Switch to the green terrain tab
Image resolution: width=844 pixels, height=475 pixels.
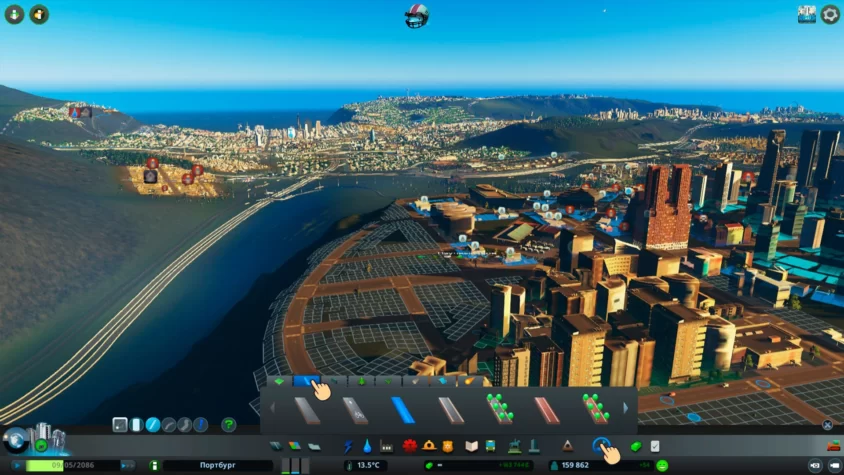click(279, 381)
